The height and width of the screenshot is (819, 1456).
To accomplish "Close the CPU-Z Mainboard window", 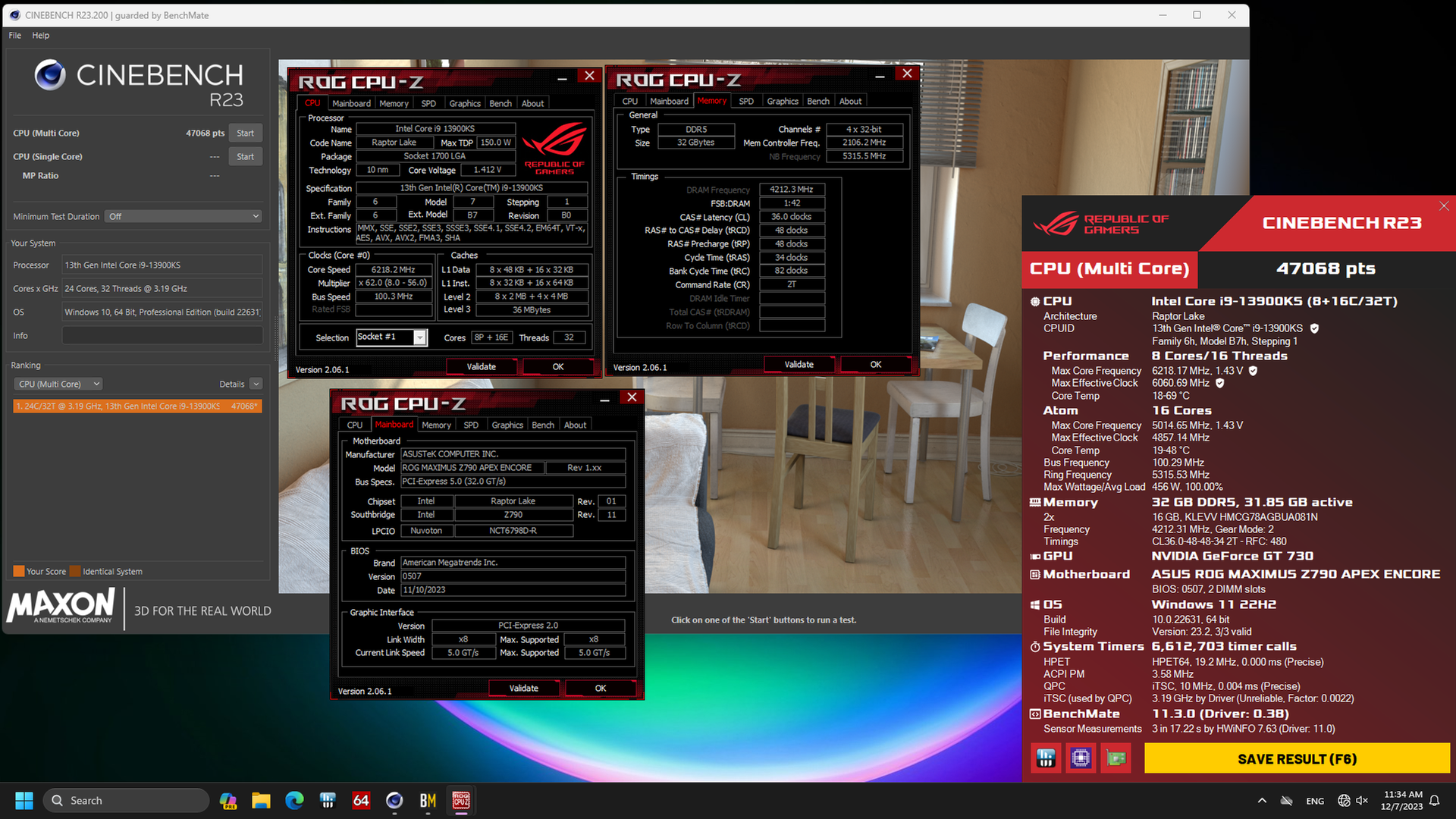I will [x=632, y=397].
